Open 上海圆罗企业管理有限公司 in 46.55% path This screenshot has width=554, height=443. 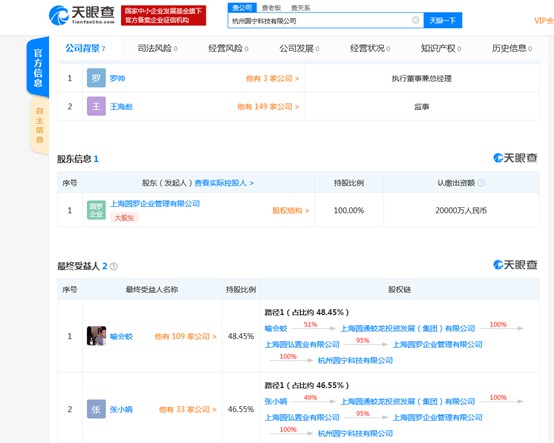(x=437, y=418)
